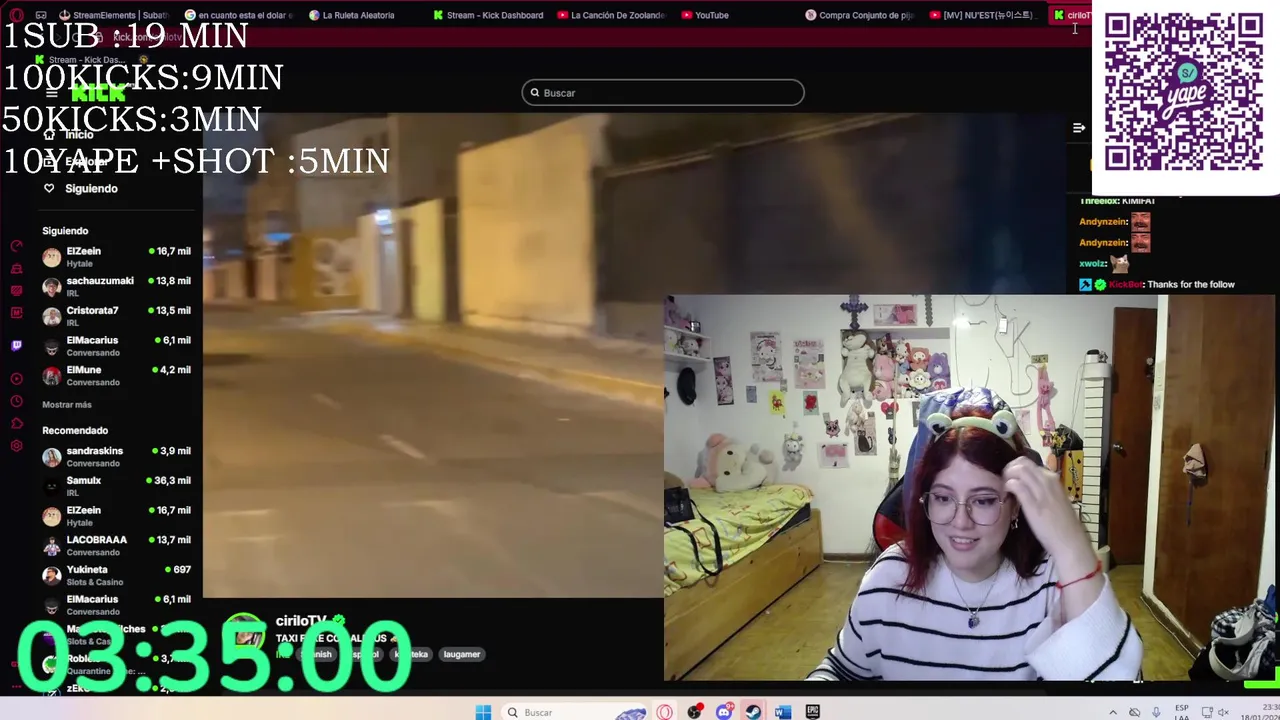Click sachauzumaki channel avatar
The width and height of the screenshot is (1280, 720).
(52, 287)
